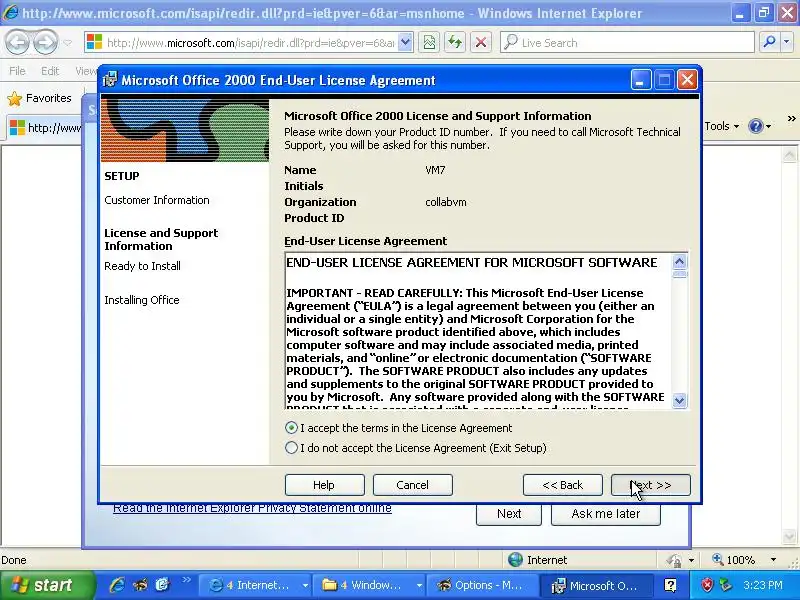
Task: Expand address bar history dropdown
Action: (x=405, y=43)
